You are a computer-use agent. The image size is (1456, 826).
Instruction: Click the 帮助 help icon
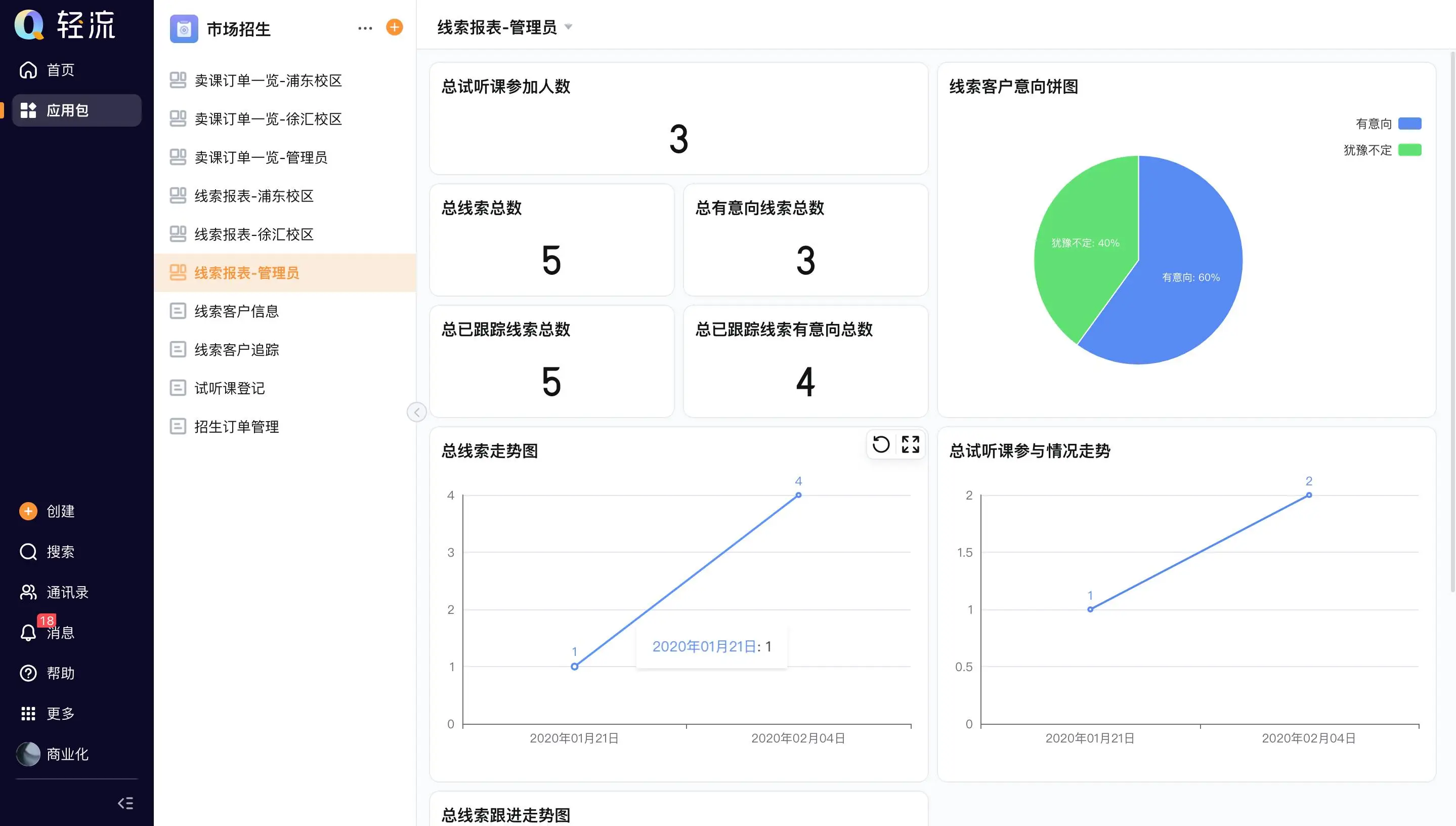coord(28,673)
